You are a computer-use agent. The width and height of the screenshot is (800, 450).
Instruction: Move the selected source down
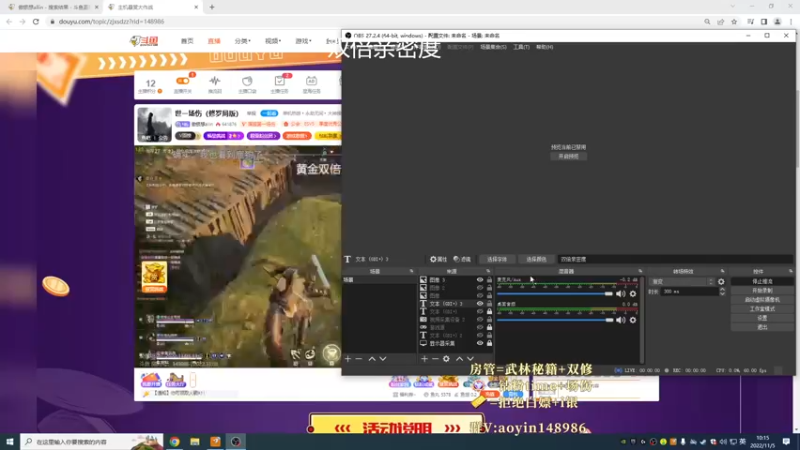(x=470, y=359)
